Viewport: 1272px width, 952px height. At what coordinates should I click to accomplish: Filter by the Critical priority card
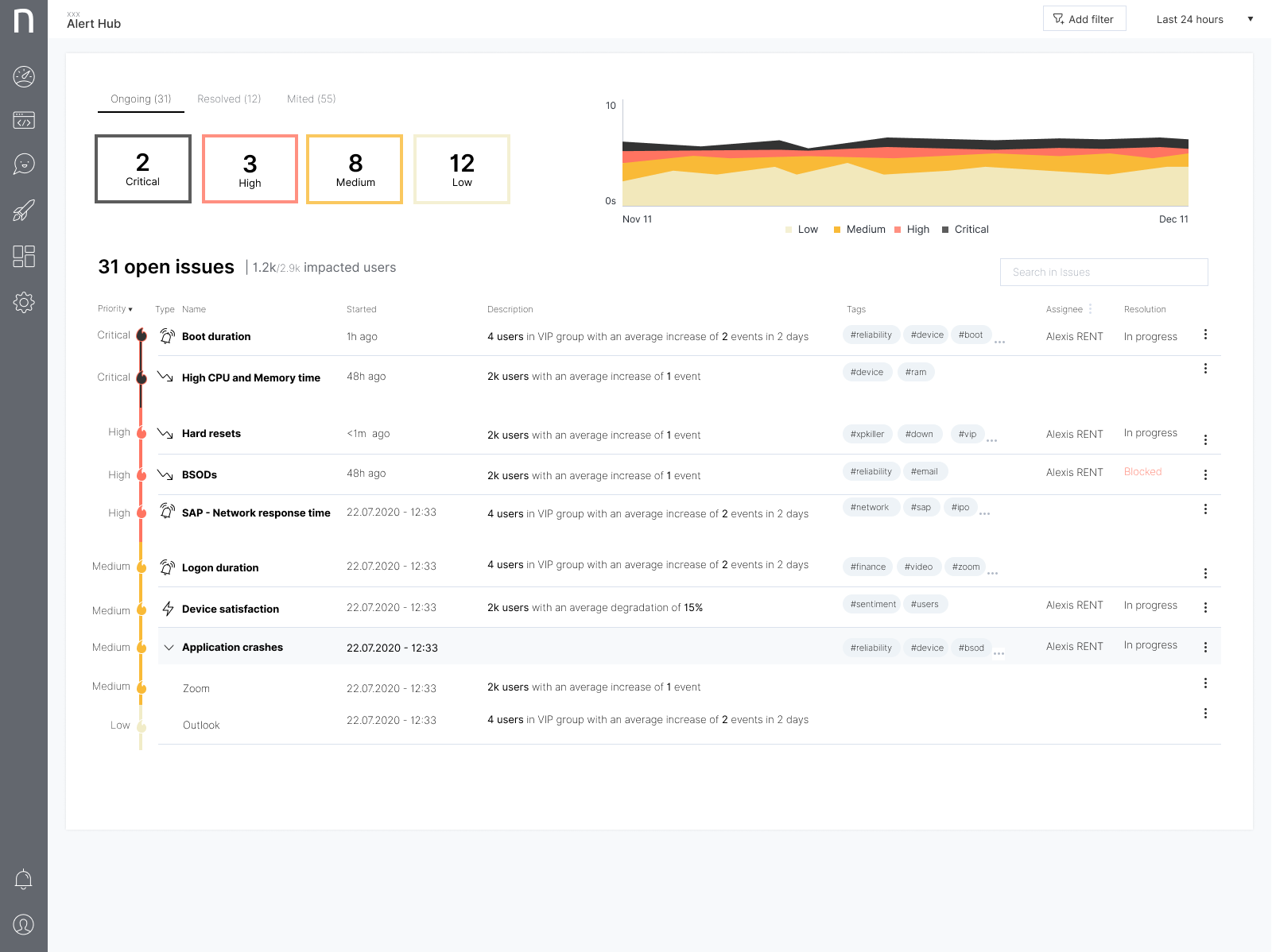click(x=143, y=169)
